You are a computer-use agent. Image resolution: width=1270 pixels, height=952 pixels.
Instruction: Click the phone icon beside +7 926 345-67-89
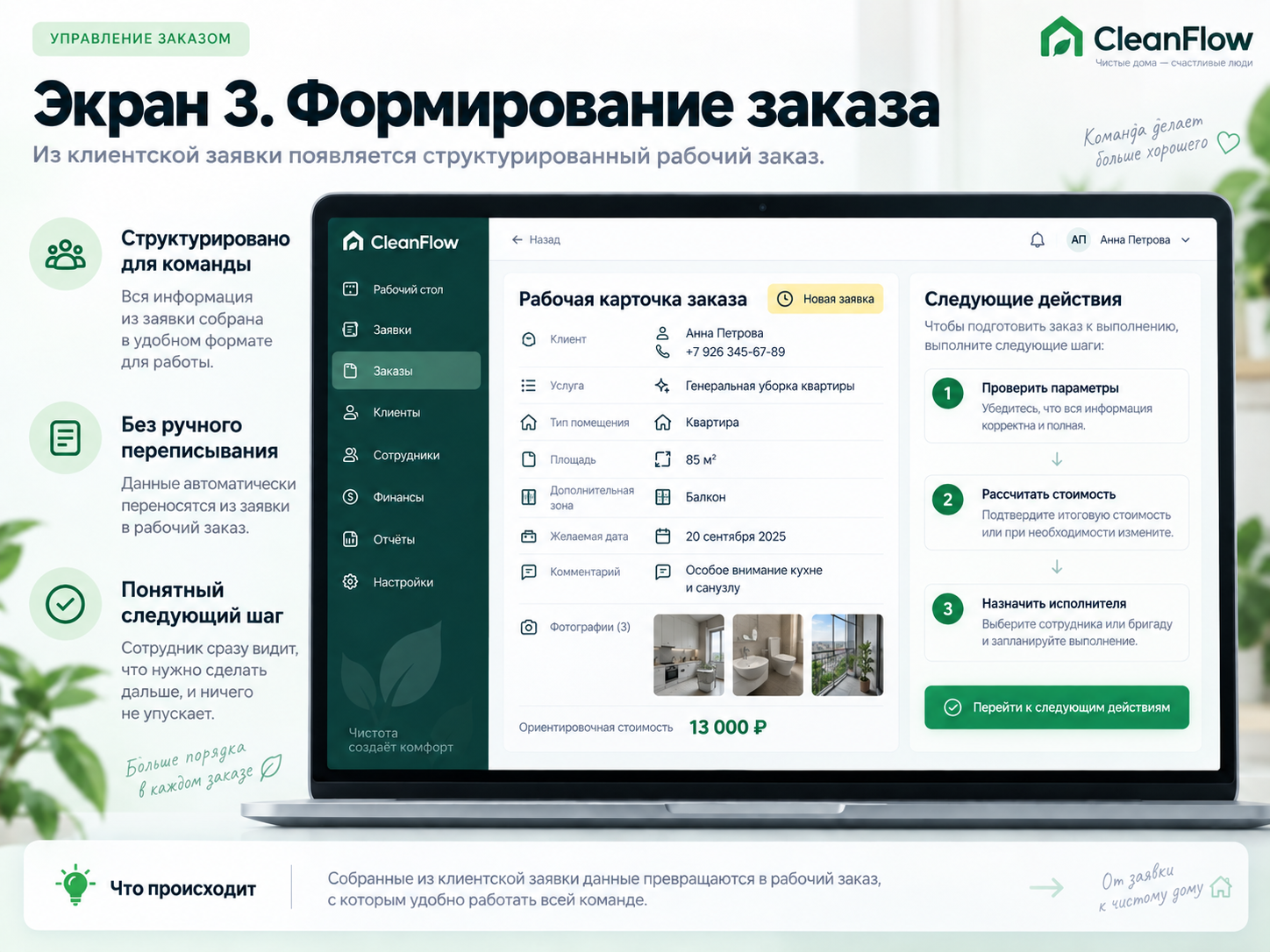tap(663, 352)
